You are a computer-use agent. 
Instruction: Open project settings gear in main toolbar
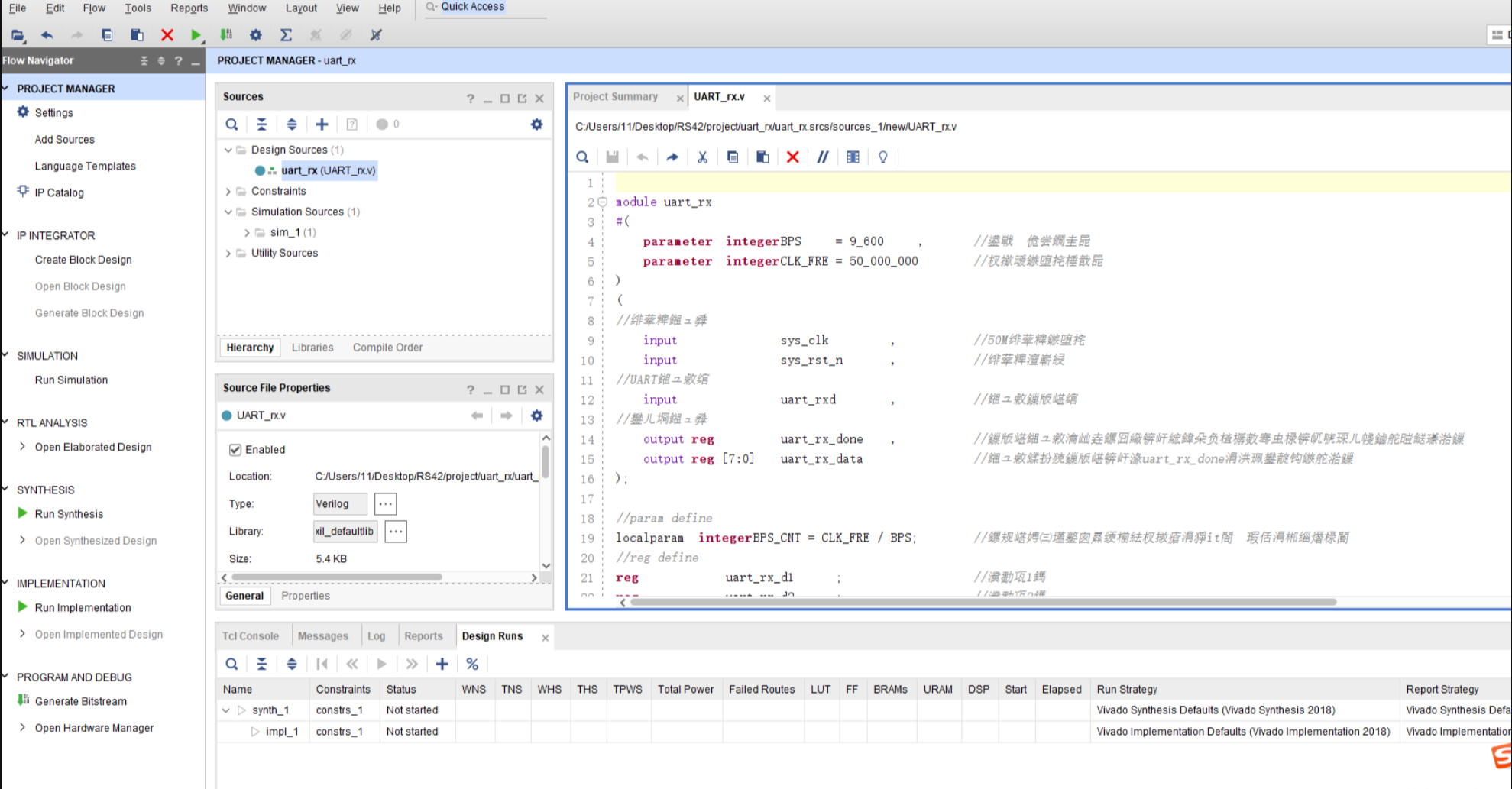pyautogui.click(x=256, y=35)
